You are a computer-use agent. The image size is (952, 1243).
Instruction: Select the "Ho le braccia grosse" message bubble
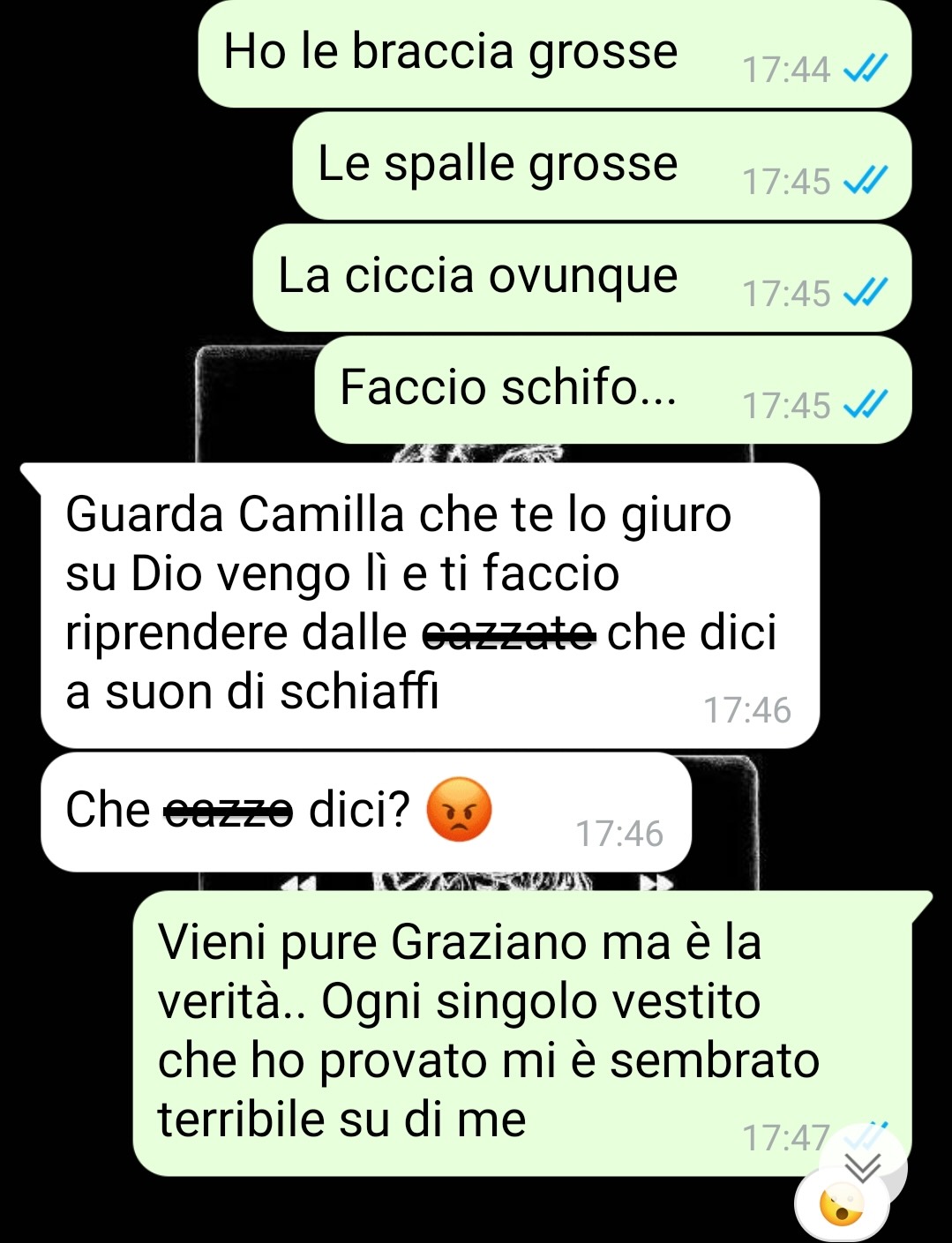pyautogui.click(x=555, y=53)
